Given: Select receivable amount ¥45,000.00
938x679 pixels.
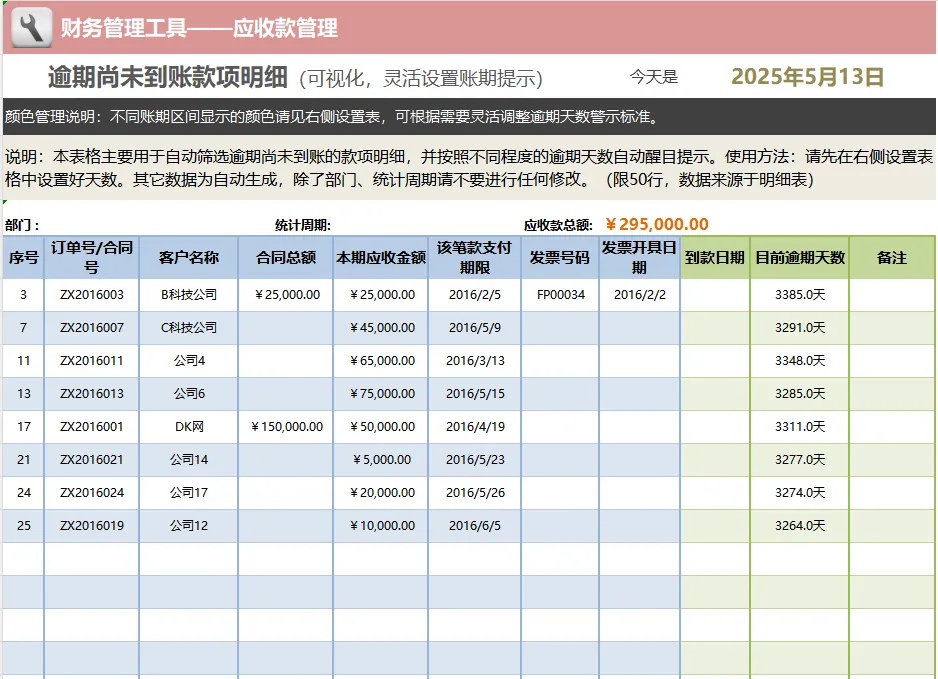Looking at the screenshot, I should (382, 328).
